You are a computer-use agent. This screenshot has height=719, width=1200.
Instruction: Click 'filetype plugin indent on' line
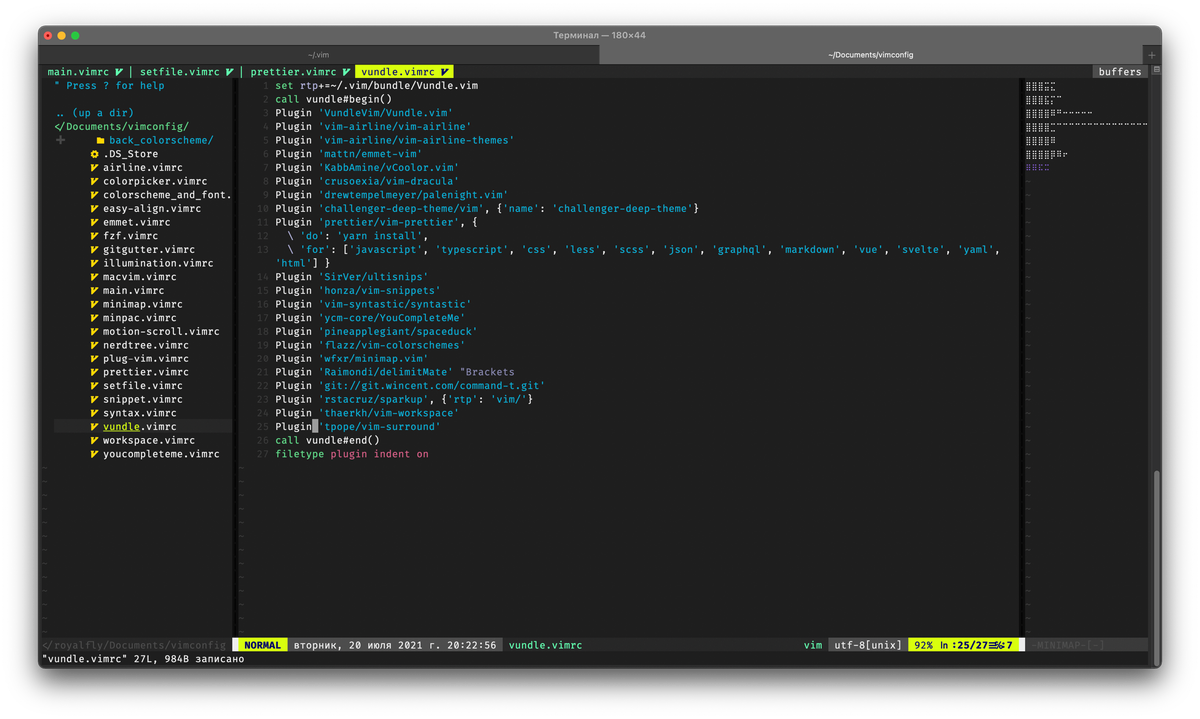pyautogui.click(x=352, y=454)
